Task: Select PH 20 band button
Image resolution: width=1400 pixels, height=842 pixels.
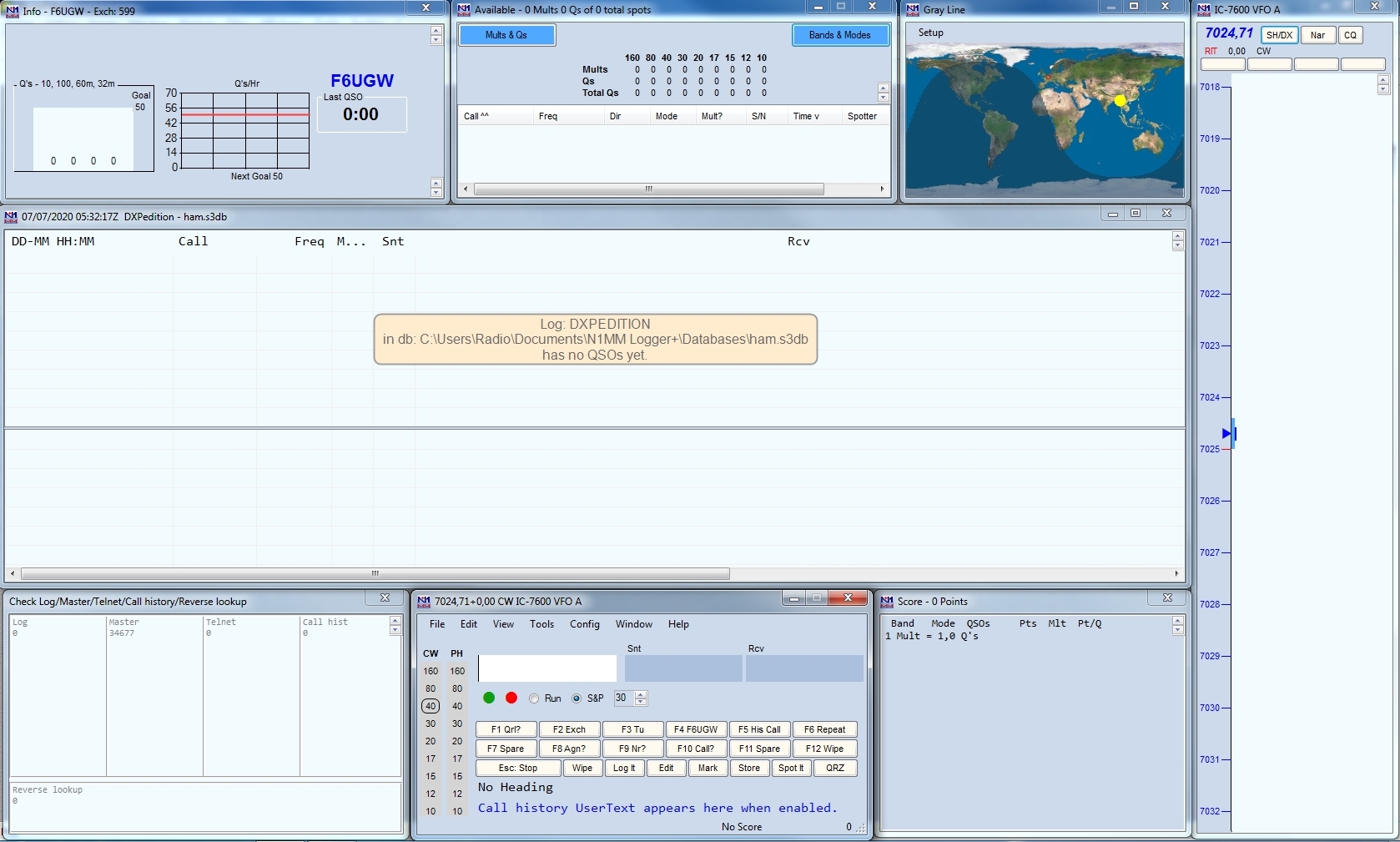Action: click(x=457, y=741)
